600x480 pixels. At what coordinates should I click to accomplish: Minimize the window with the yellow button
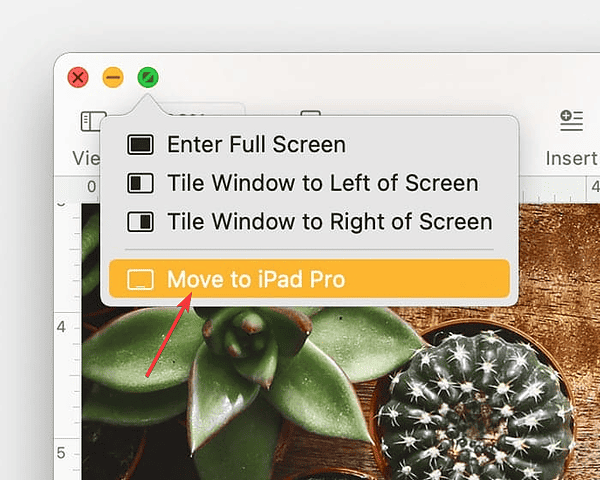click(x=113, y=77)
